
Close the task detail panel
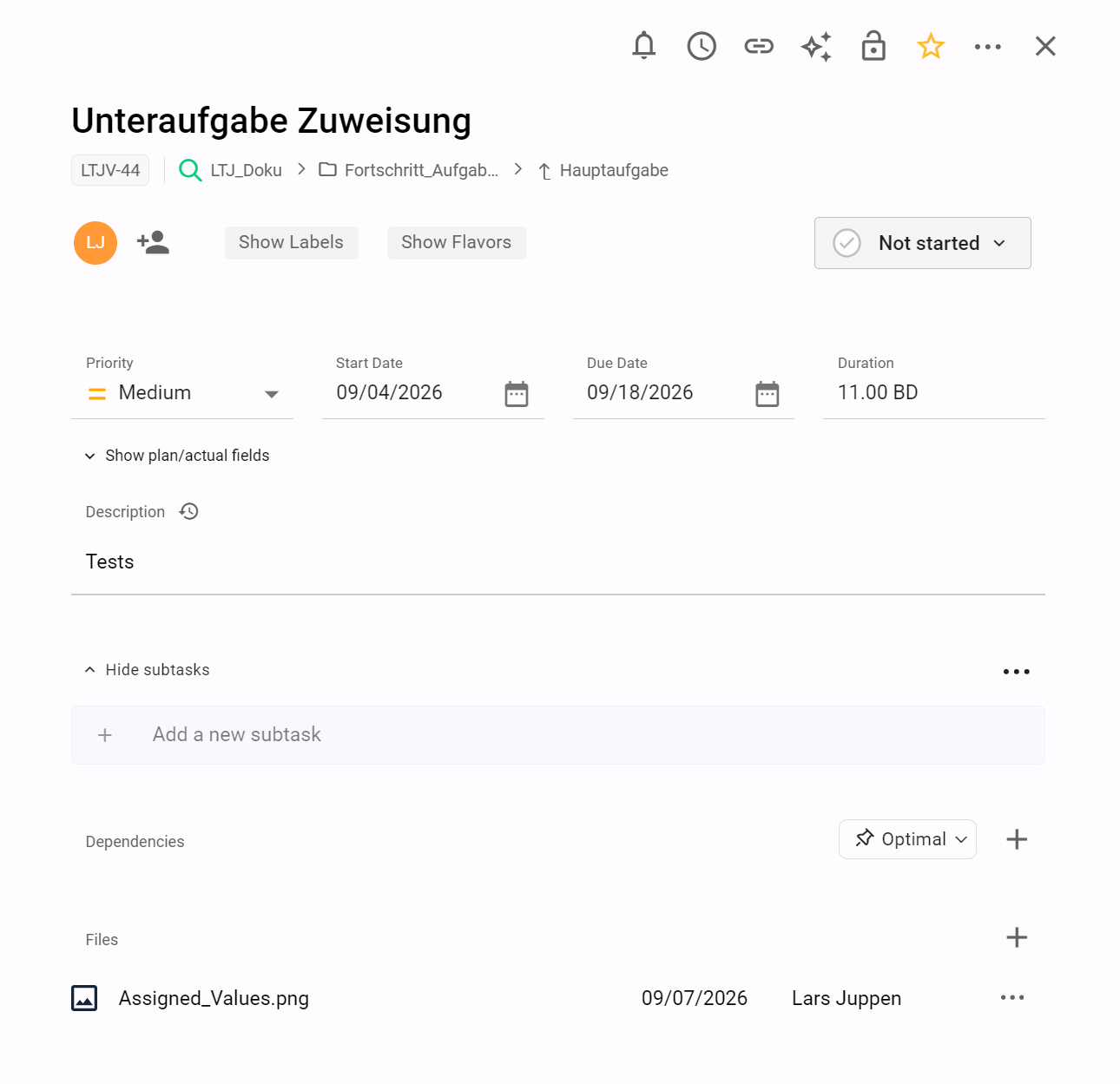coord(1045,46)
